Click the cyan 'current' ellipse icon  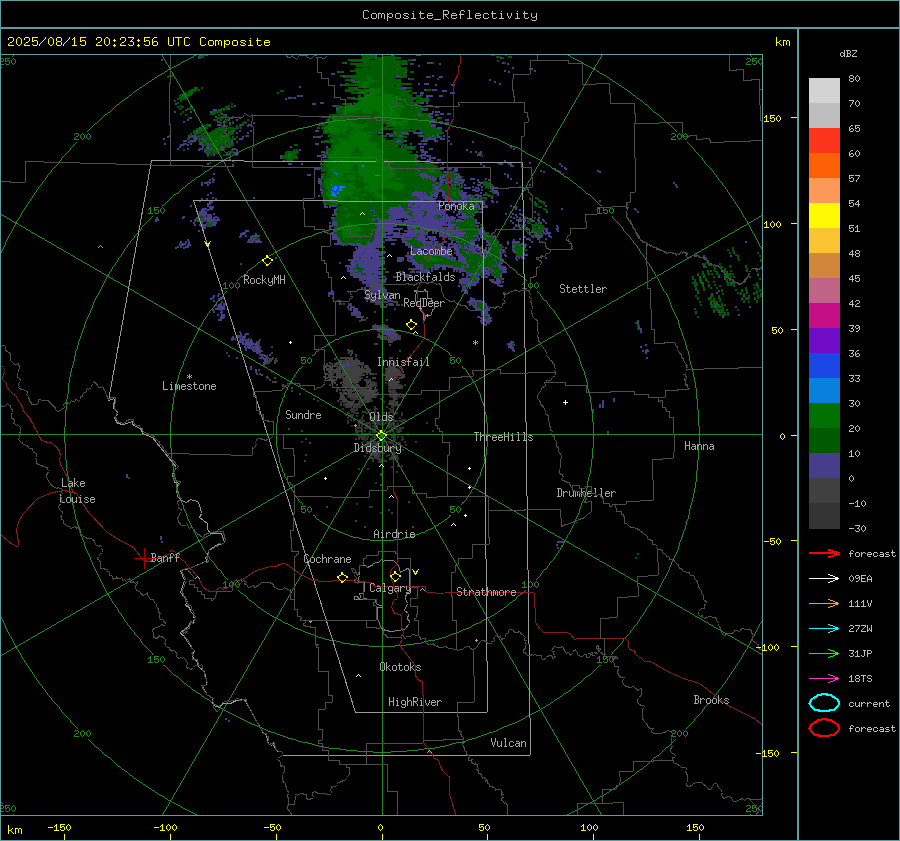coord(824,703)
